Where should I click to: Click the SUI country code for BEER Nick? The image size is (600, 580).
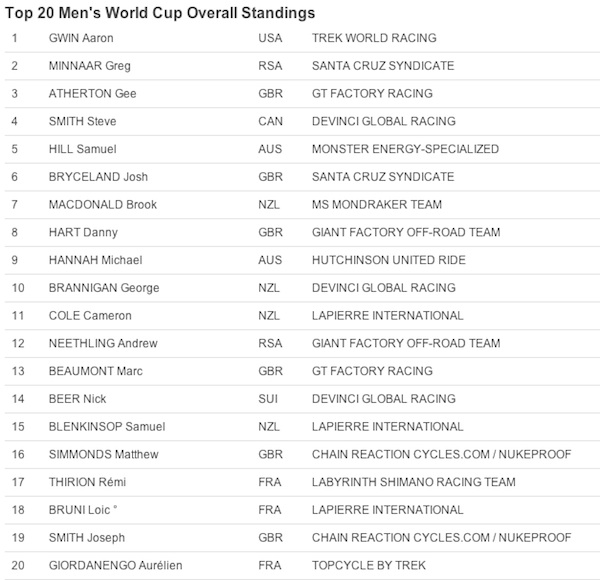(268, 399)
